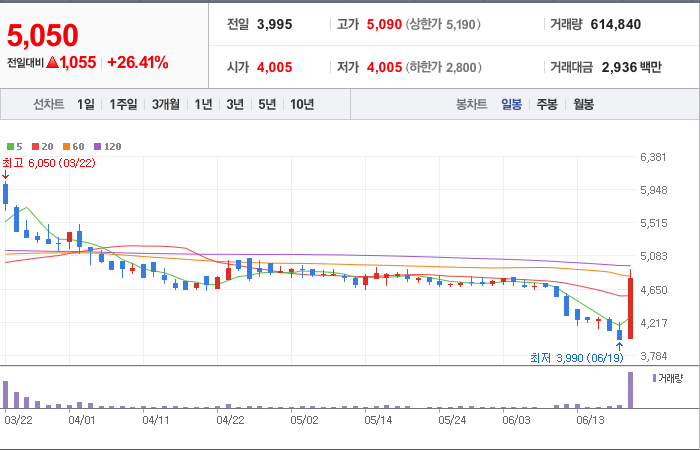Click the large red candlestick on the last day
Image resolution: width=700 pixels, height=450 pixels.
coord(630,308)
